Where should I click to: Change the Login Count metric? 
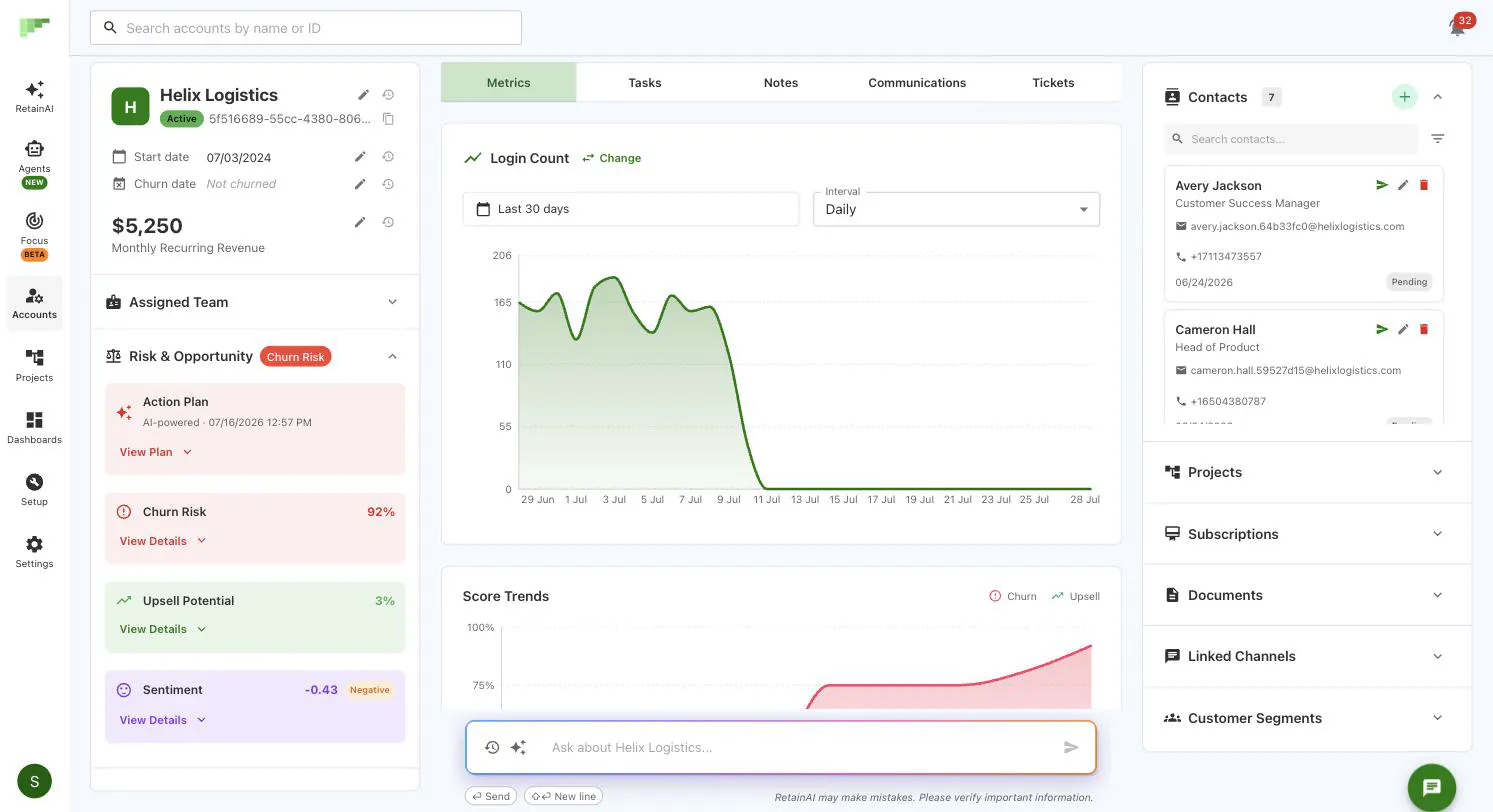coord(612,158)
